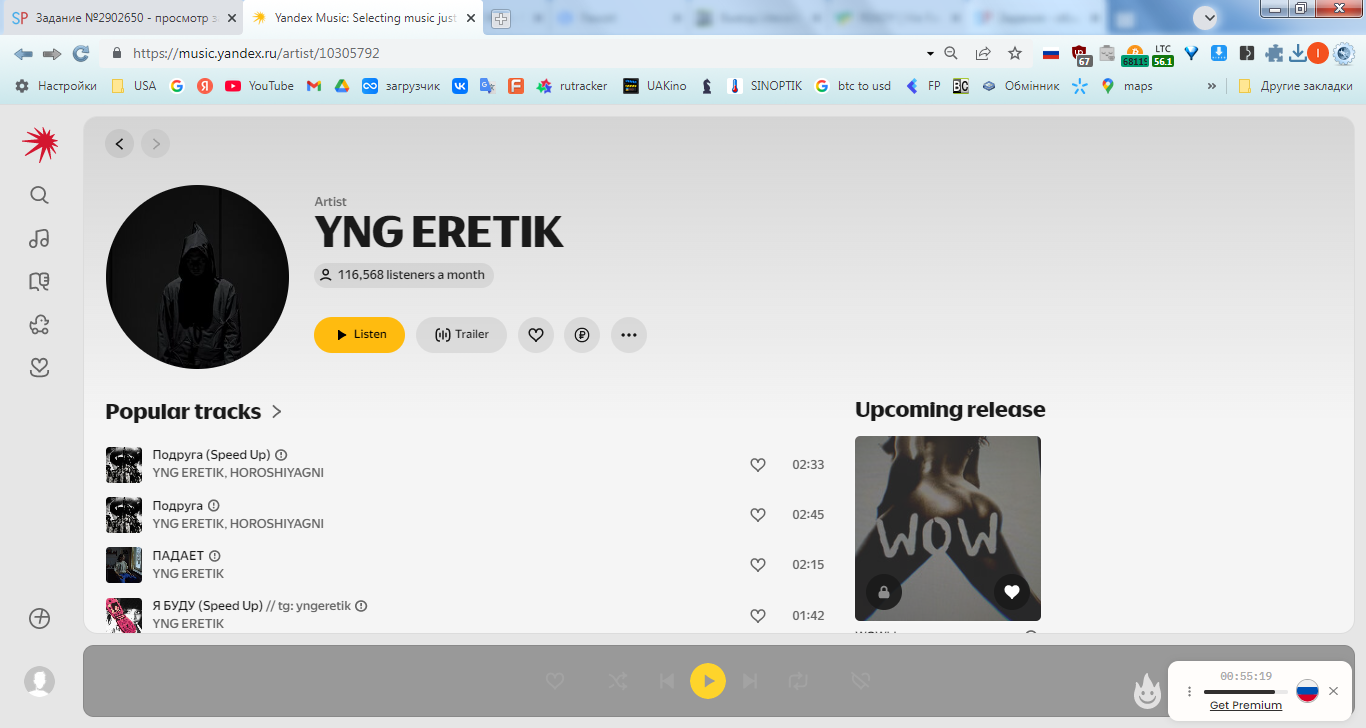This screenshot has height=728, width=1366.
Task: Open the sidebar heart collection icon
Action: pyautogui.click(x=39, y=367)
